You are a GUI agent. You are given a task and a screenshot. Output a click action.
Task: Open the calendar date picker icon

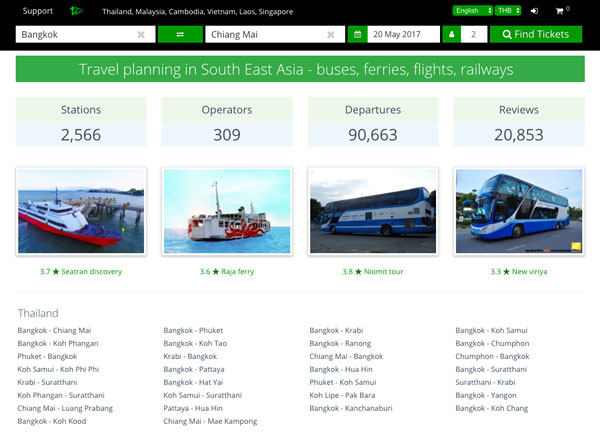pyautogui.click(x=357, y=34)
